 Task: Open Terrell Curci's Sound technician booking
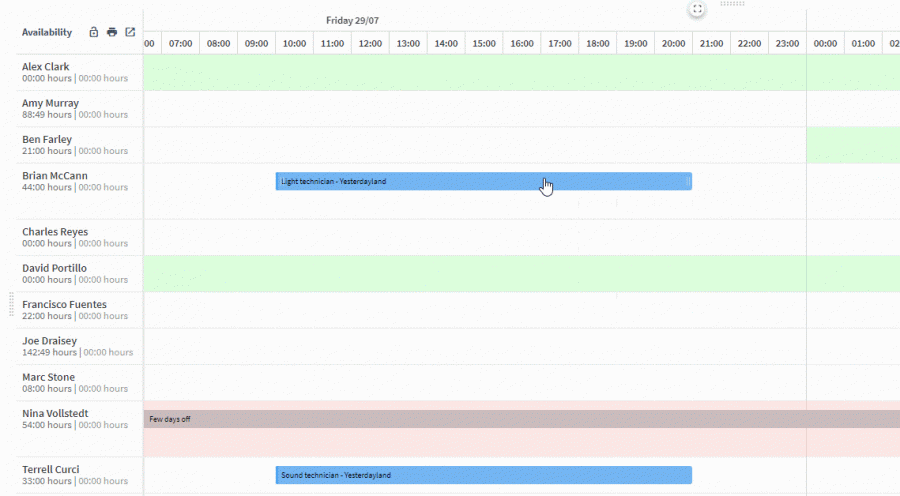point(483,475)
